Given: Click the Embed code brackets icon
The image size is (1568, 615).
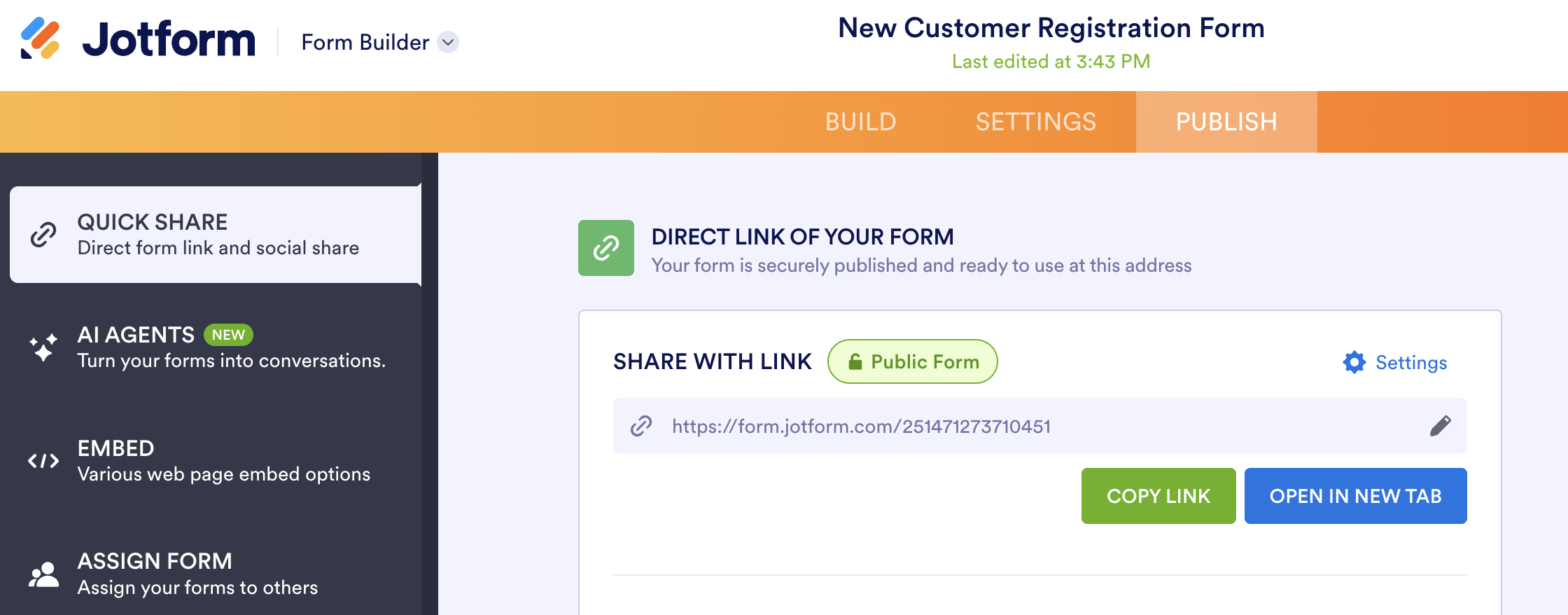Looking at the screenshot, I should [x=43, y=461].
